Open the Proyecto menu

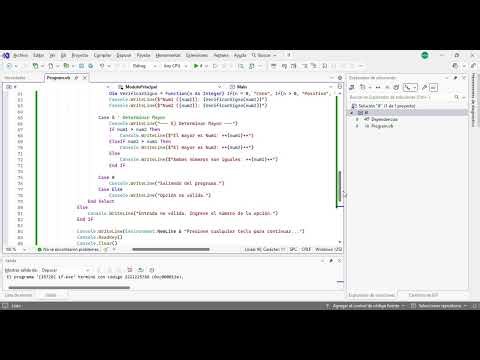tap(80, 55)
